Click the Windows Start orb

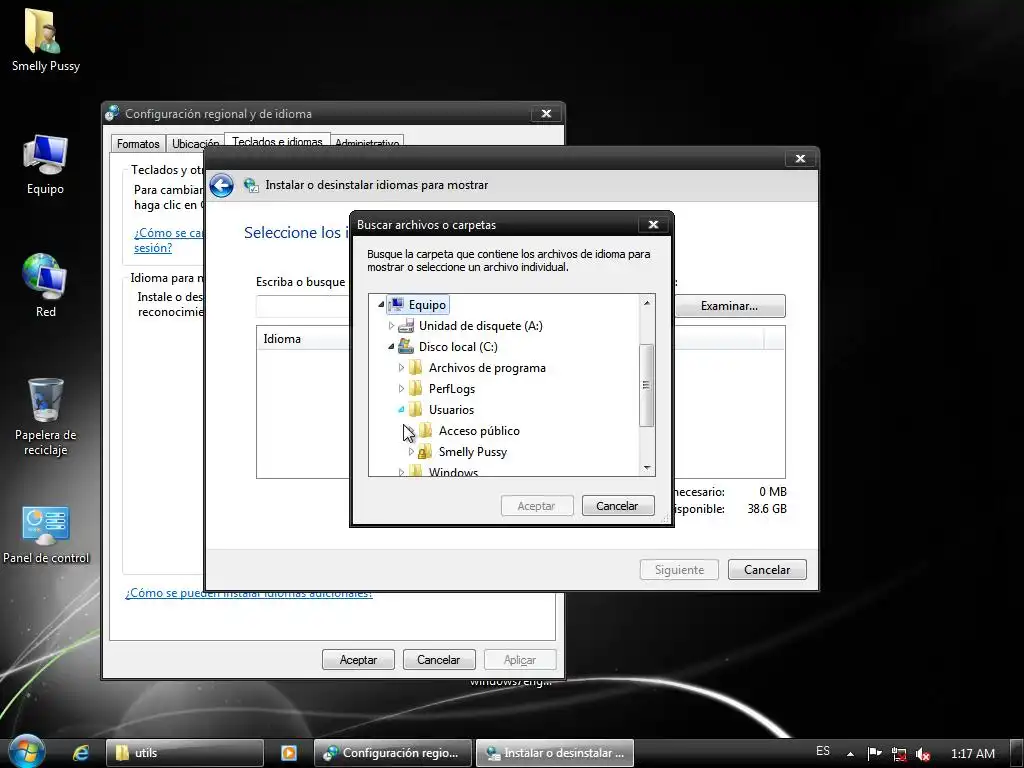click(26, 752)
